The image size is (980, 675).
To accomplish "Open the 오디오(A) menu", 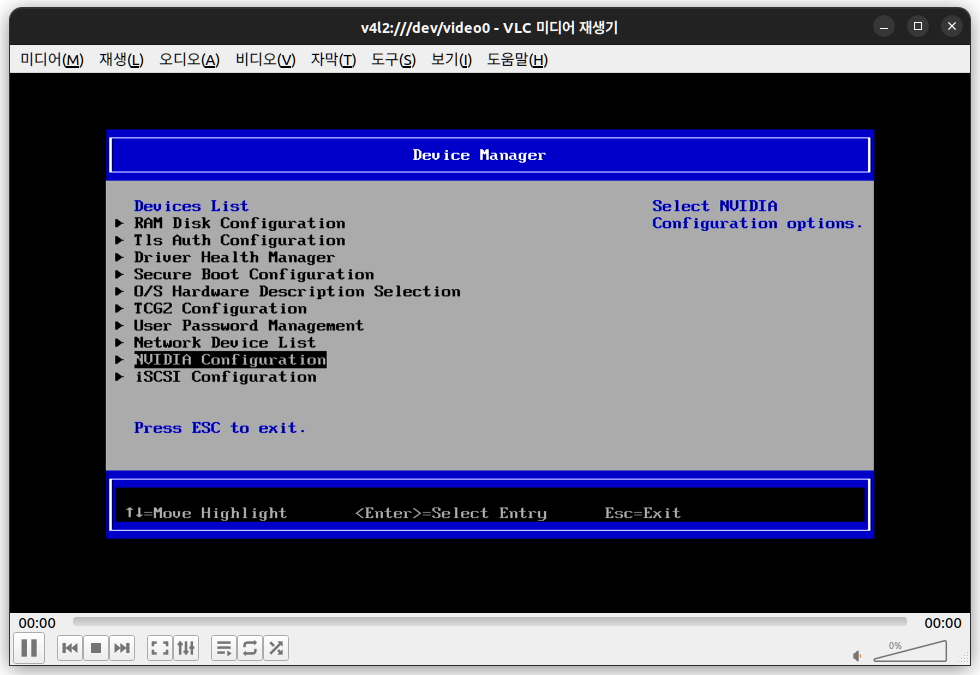I will tap(189, 59).
